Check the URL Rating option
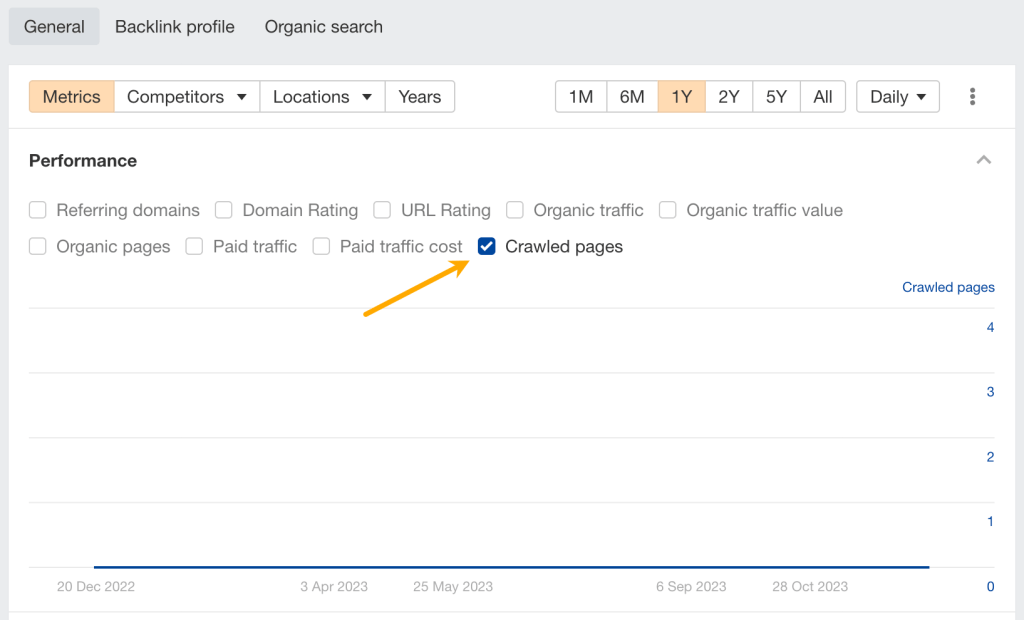Viewport: 1024px width, 620px height. [382, 210]
